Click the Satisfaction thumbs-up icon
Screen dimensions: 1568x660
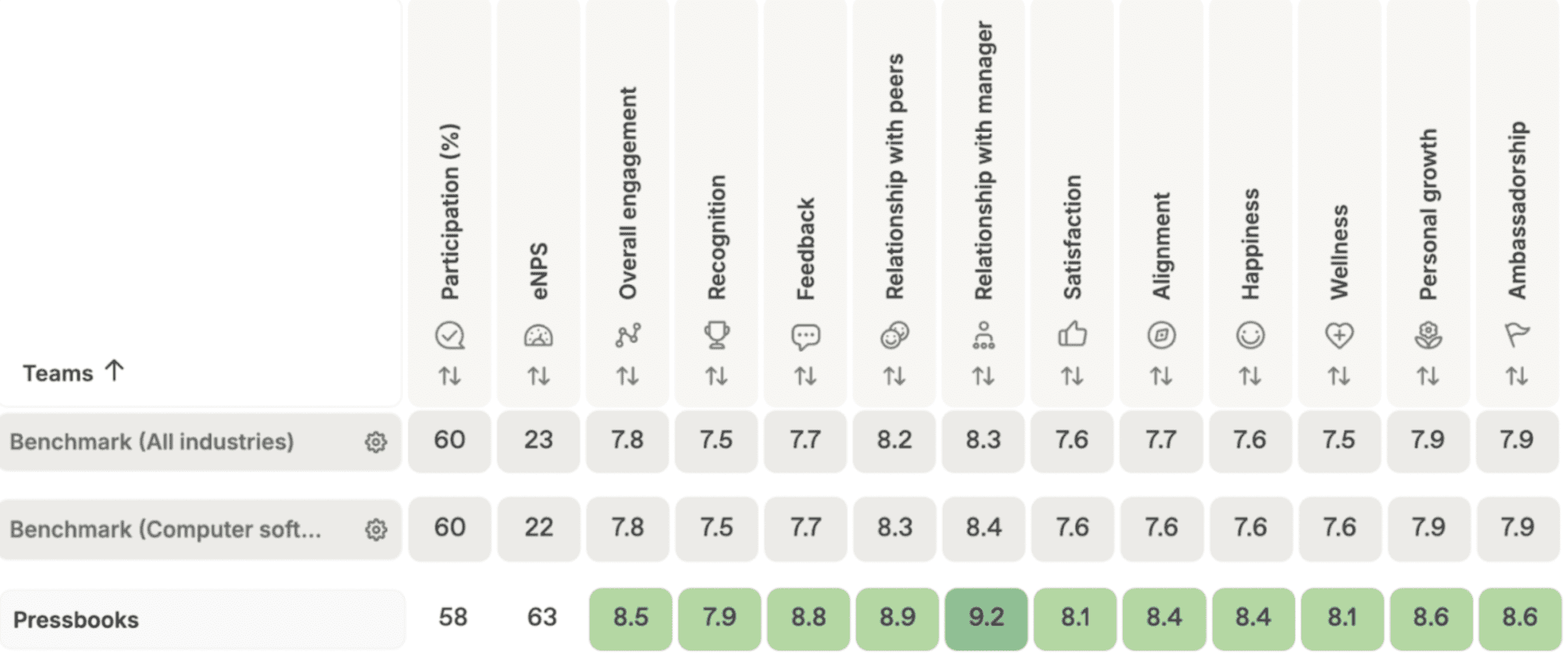click(x=1072, y=335)
